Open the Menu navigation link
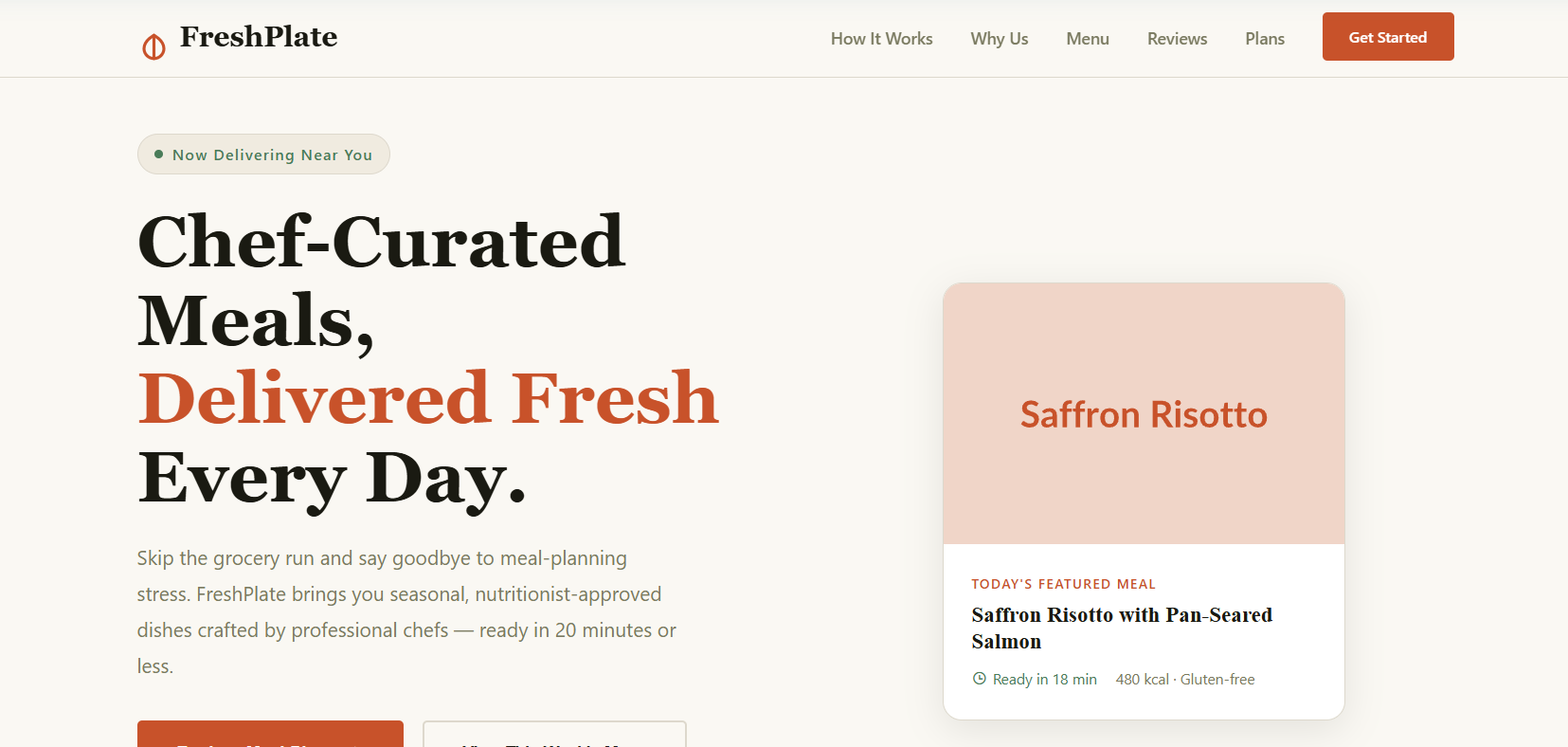Screen dimensions: 1568x747 coord(1087,39)
